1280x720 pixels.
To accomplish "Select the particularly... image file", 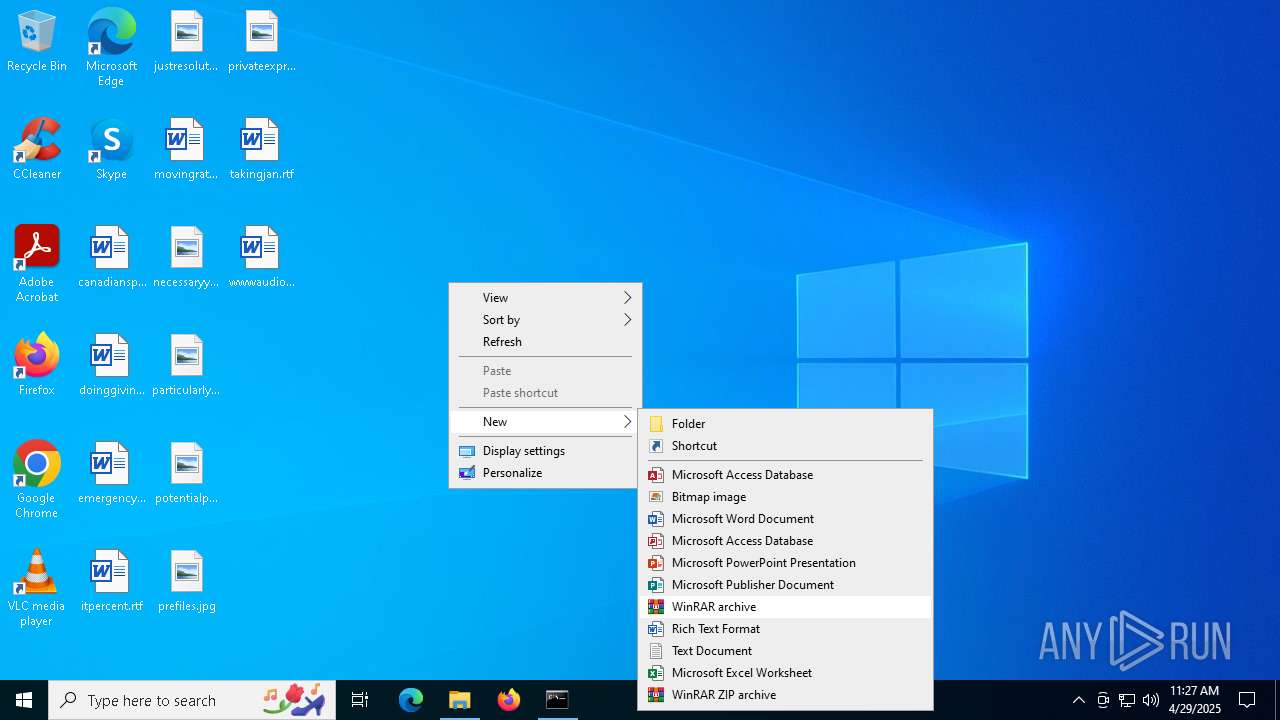I will coord(186,366).
